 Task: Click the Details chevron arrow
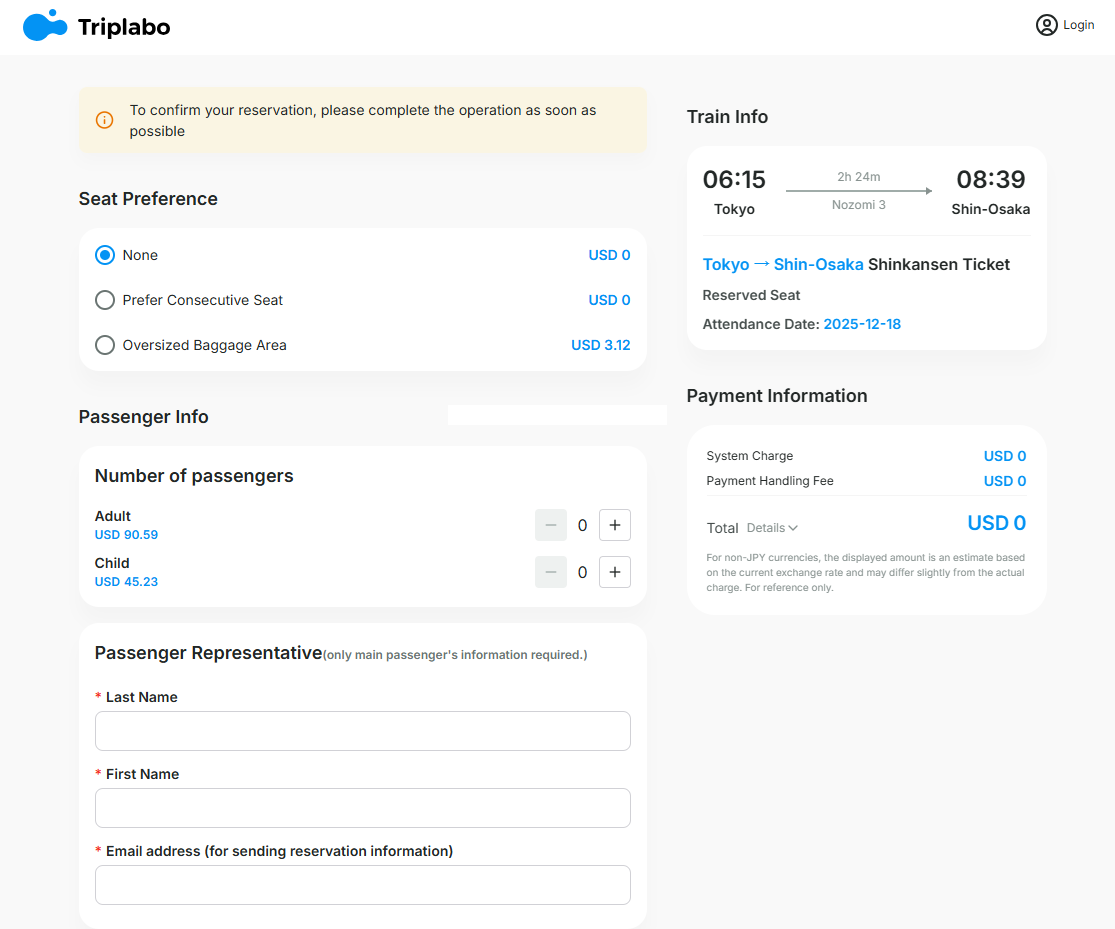point(793,528)
